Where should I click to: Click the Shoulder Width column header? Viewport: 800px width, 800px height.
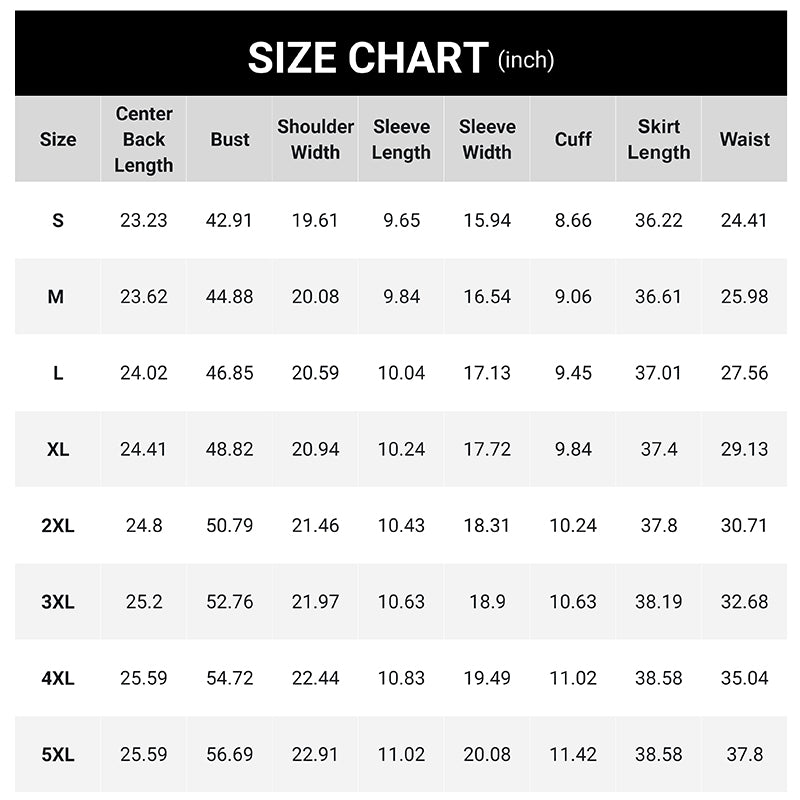click(315, 140)
